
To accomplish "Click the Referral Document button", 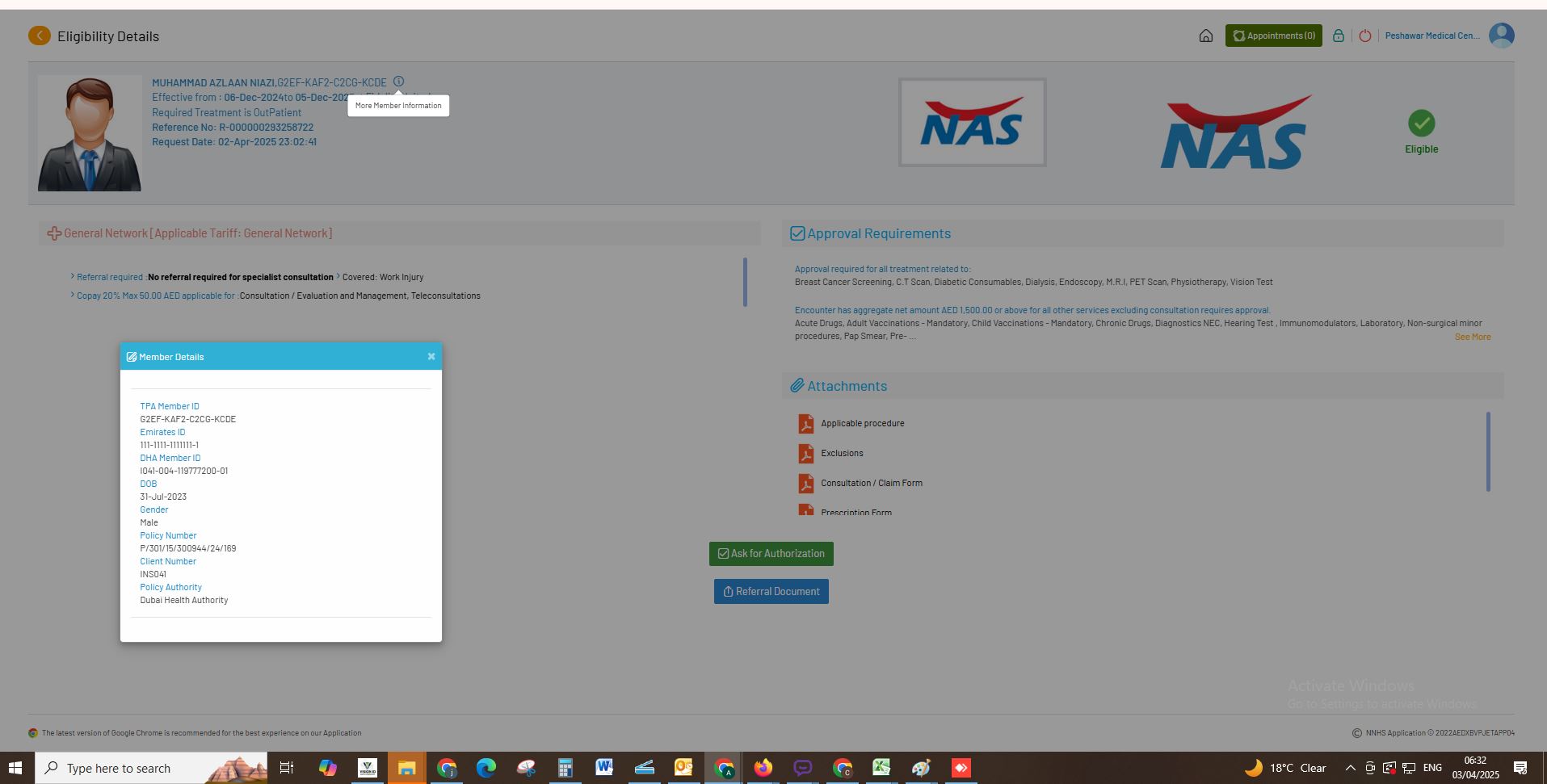I will 771,592.
